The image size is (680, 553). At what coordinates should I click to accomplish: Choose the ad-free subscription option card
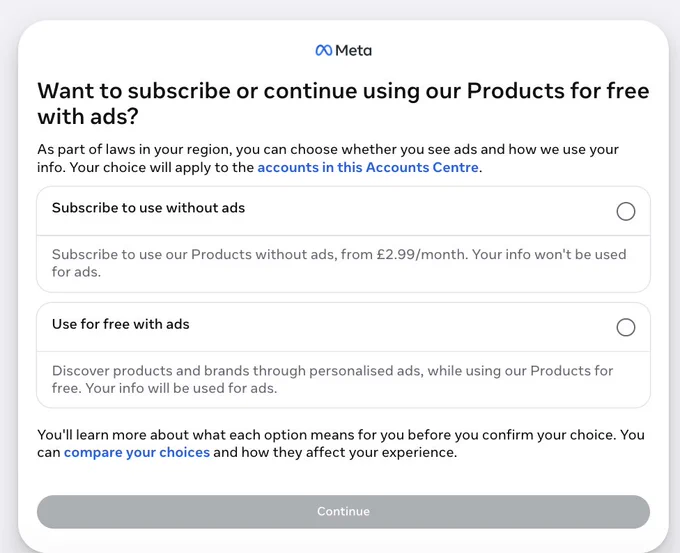(343, 239)
